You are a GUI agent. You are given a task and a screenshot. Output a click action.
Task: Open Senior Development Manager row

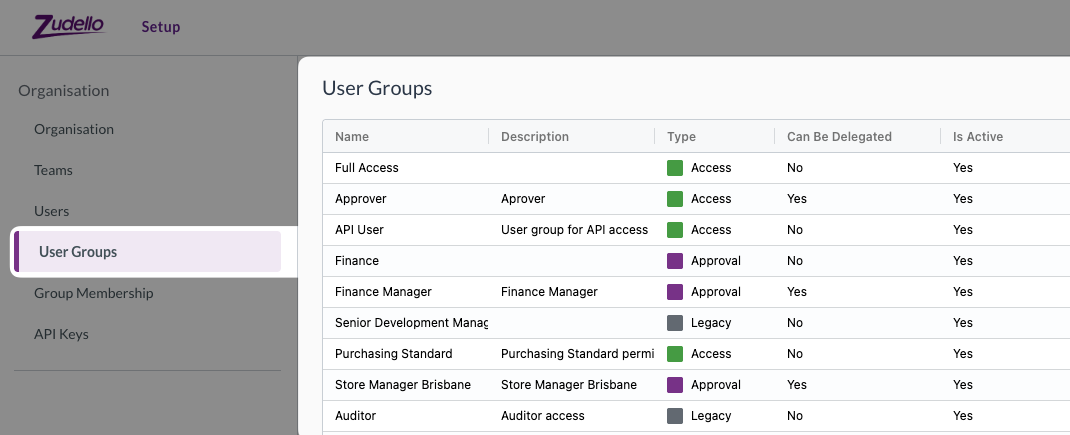coord(696,323)
